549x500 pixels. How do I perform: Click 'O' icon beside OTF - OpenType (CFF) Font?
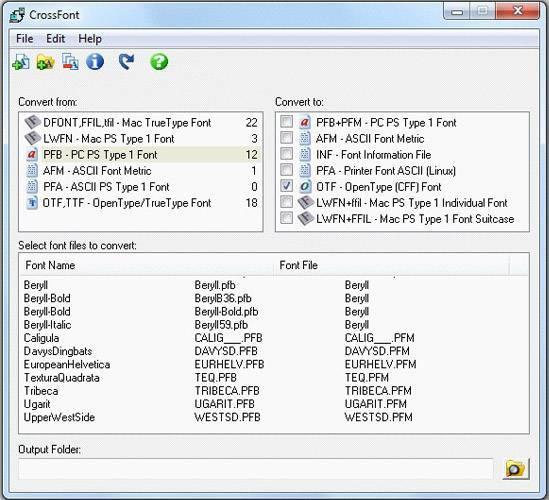pos(305,187)
